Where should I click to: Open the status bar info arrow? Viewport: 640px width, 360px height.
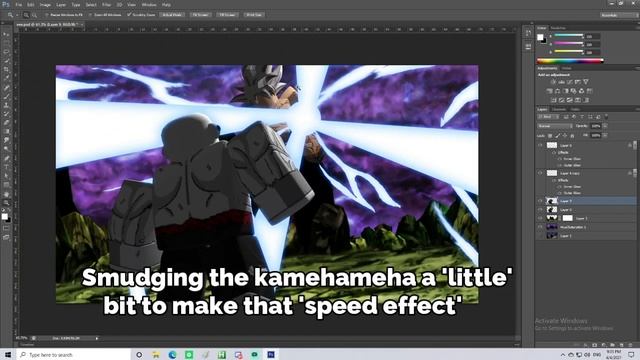(97, 338)
